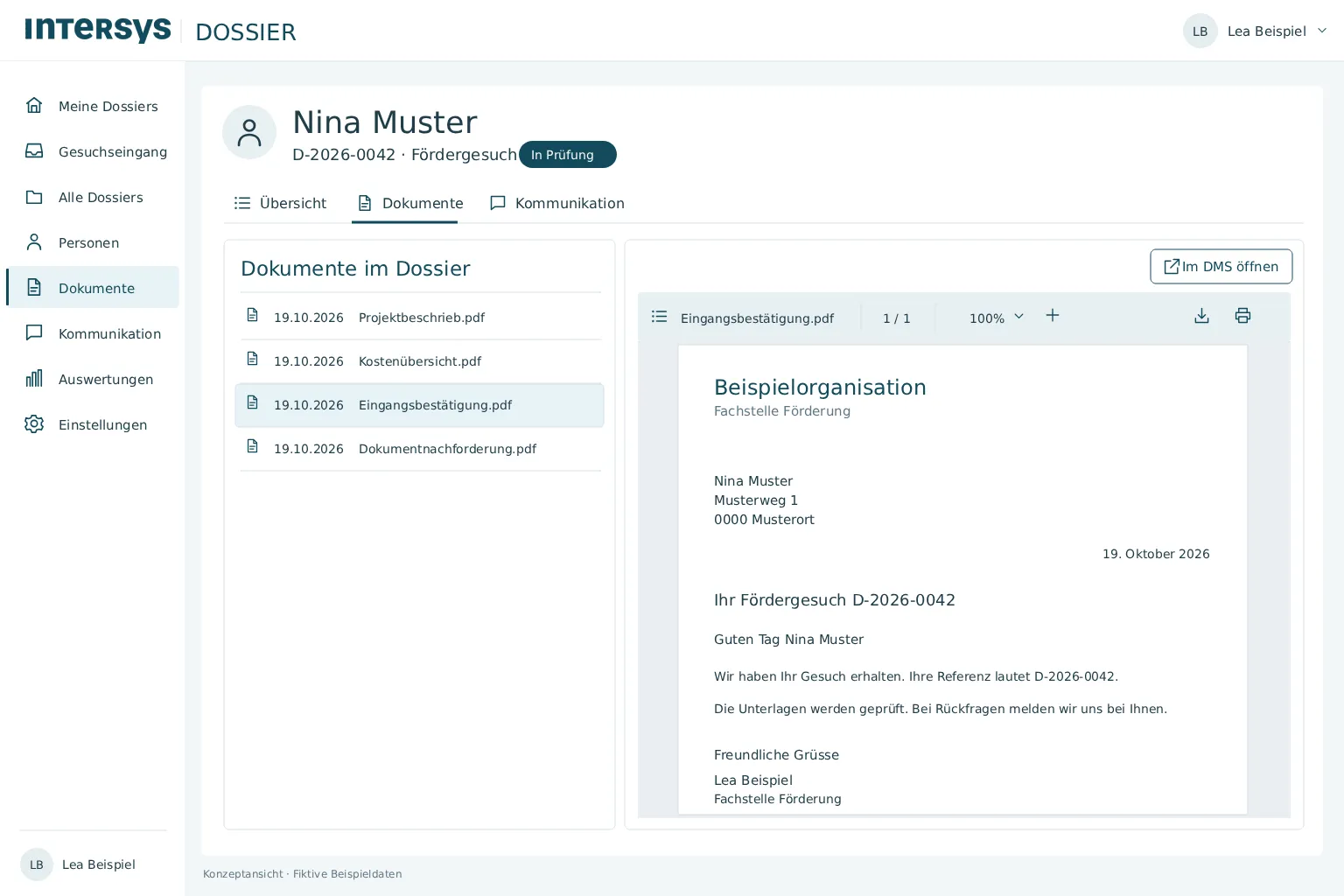Click the Personen person icon
The width and height of the screenshot is (1344, 896).
(x=34, y=242)
